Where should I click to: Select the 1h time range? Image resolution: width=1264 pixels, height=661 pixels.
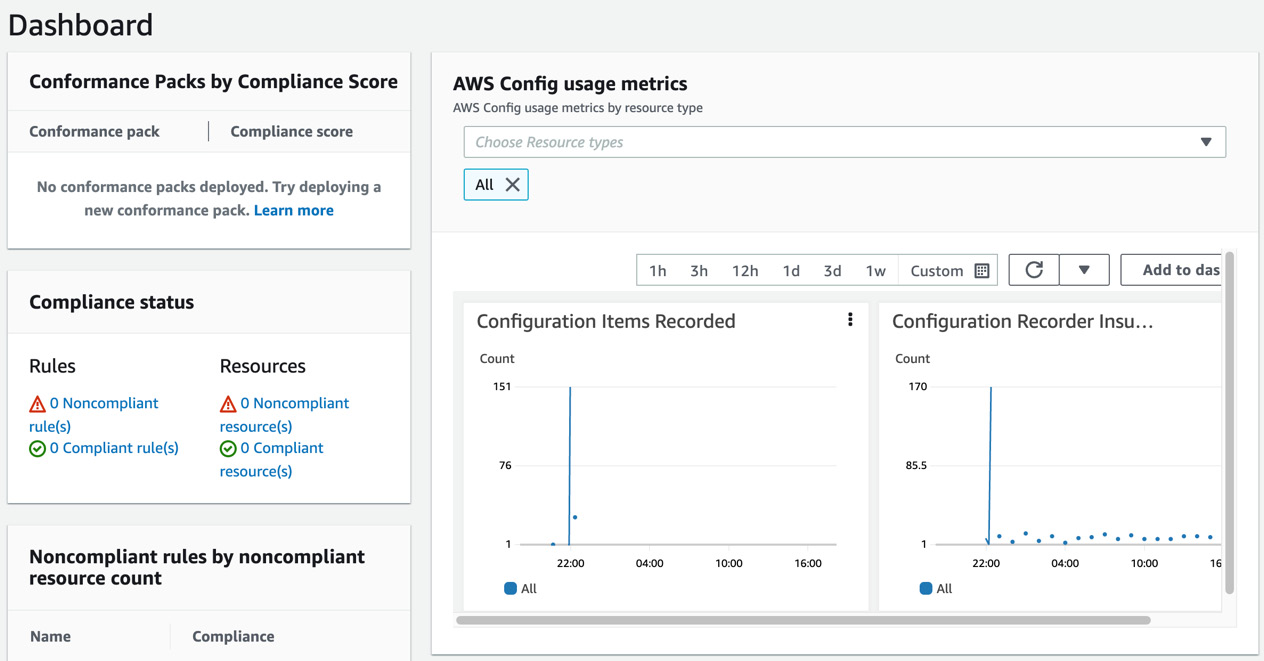point(657,271)
